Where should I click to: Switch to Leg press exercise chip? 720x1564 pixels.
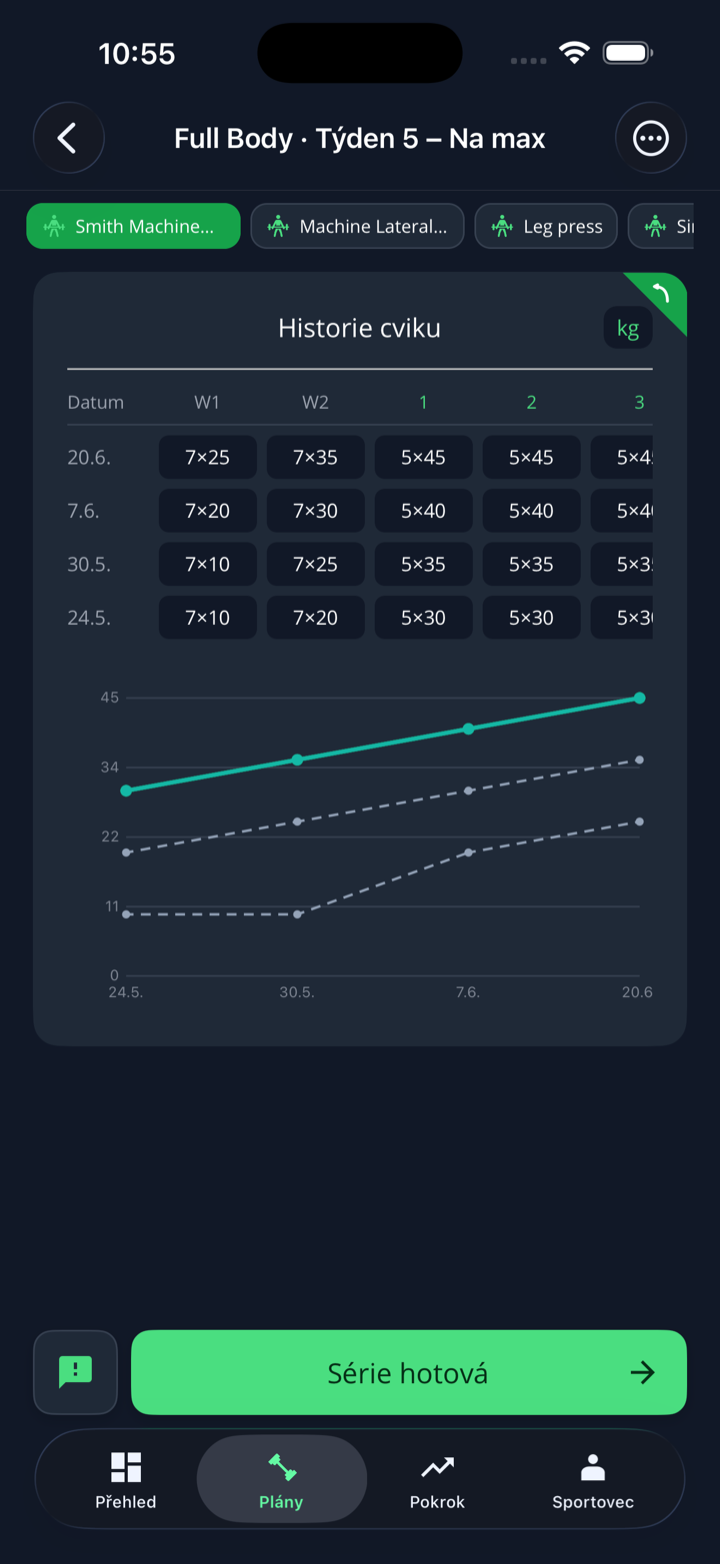pyautogui.click(x=546, y=226)
